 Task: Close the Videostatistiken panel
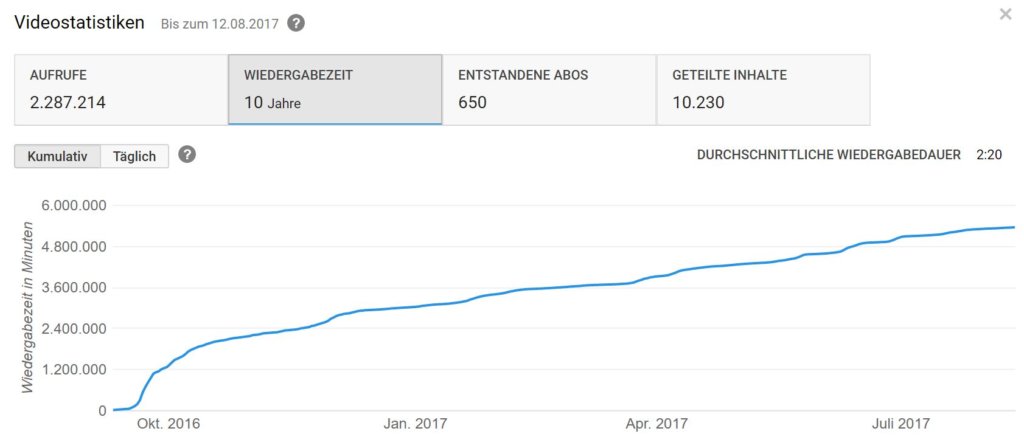pyautogui.click(x=1005, y=14)
